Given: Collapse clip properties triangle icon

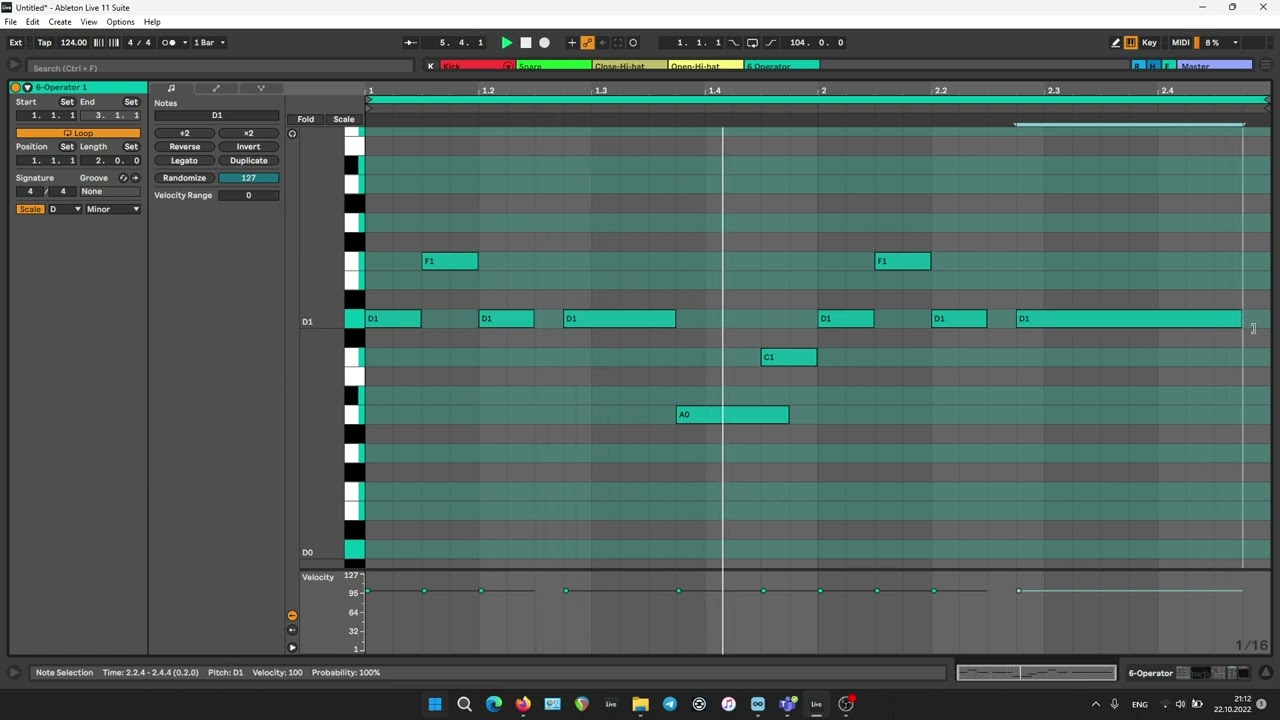Looking at the screenshot, I should click(x=27, y=88).
